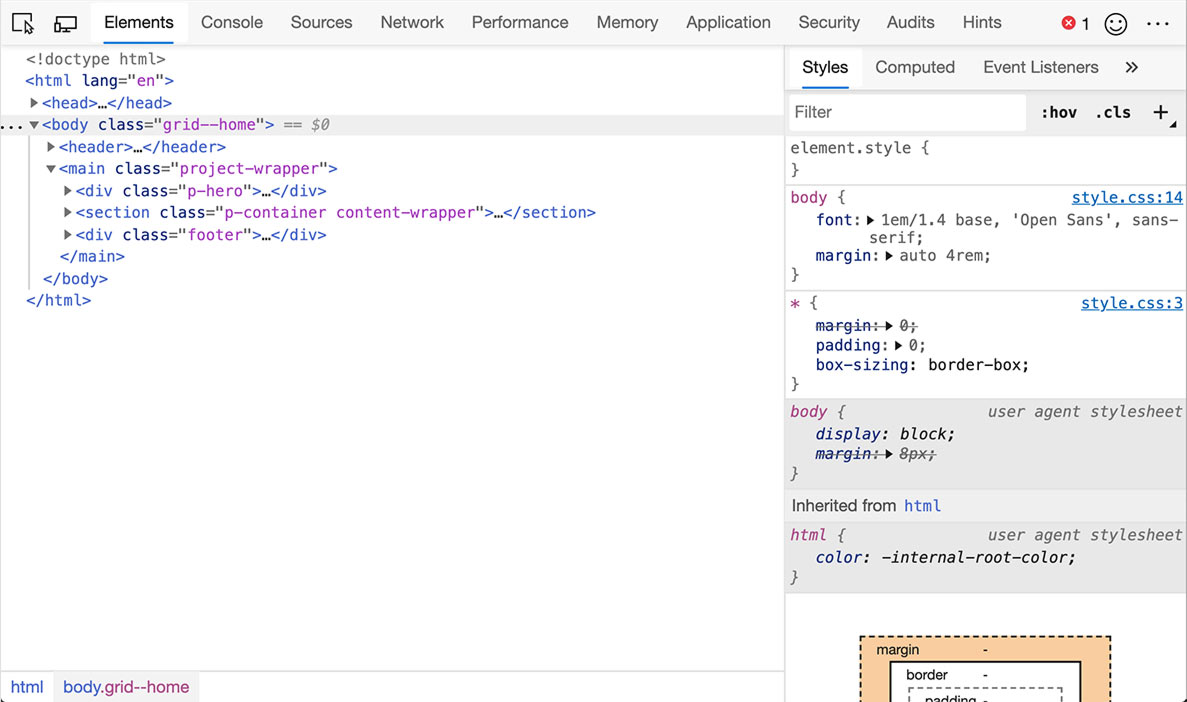Switch to the Elements tab
Screen dimensions: 1187x702
point(139,23)
